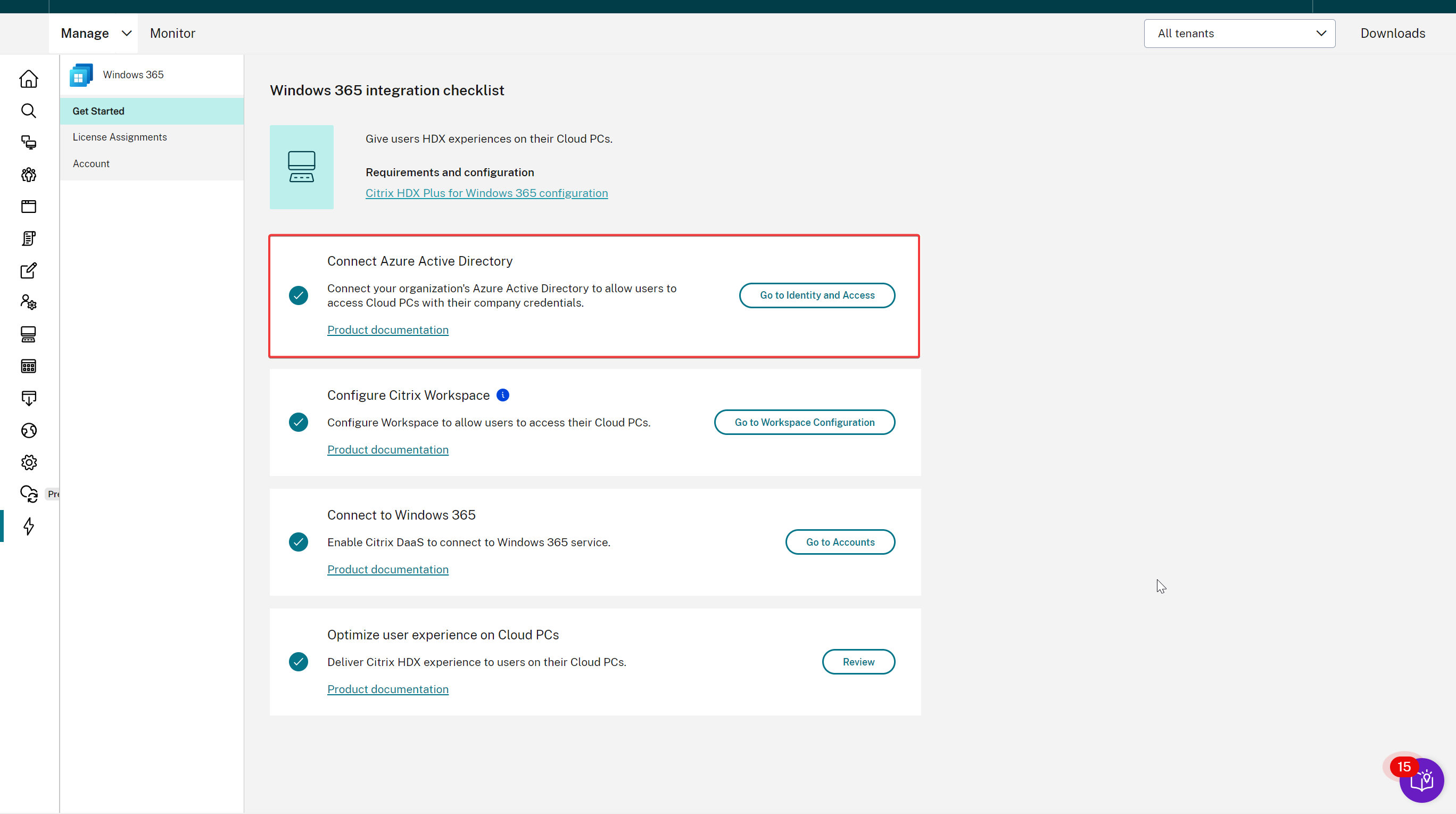Select the Search icon in the sidebar
The height and width of the screenshot is (814, 1456).
coord(28,111)
